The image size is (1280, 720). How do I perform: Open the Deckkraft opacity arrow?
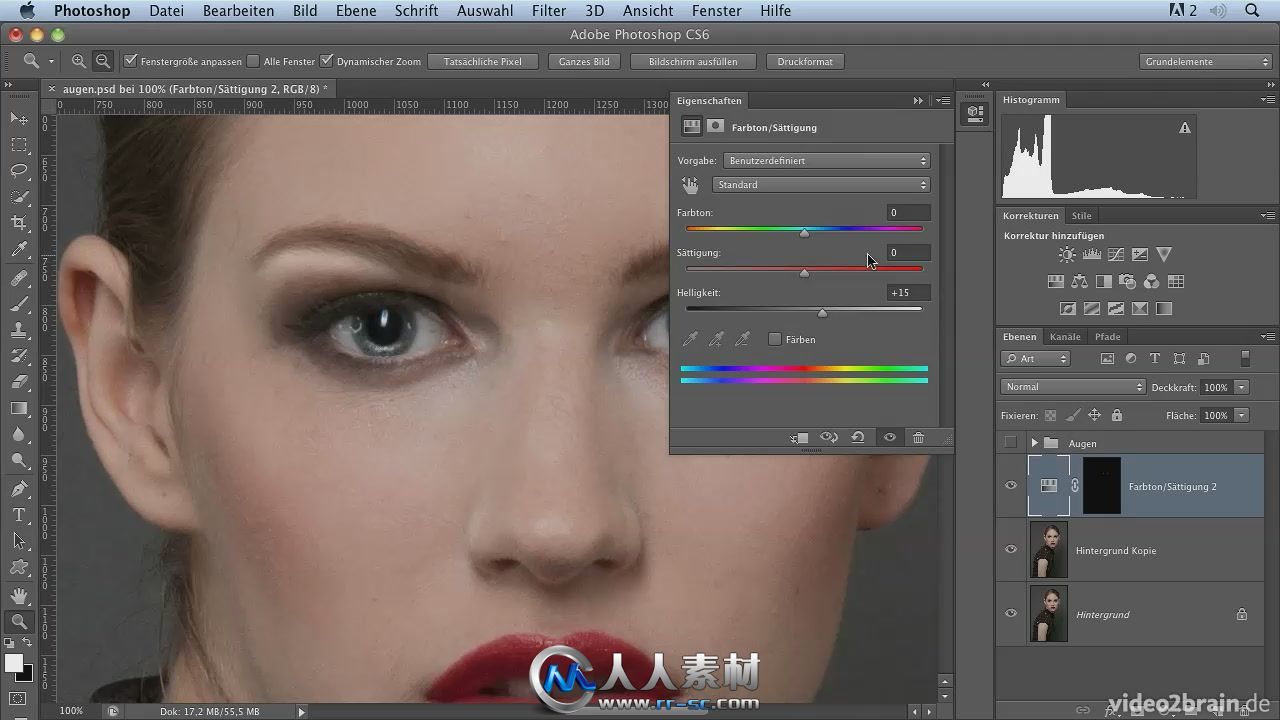(x=1242, y=387)
